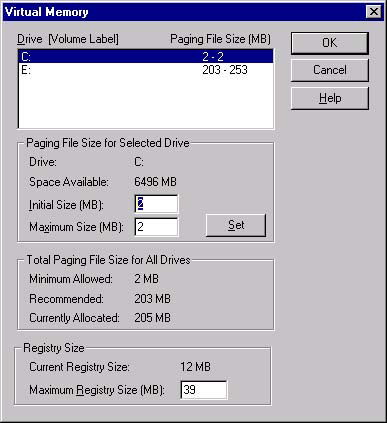Image resolution: width=387 pixels, height=423 pixels.
Task: Focus the Maximum Size (MB) field
Action: [156, 227]
